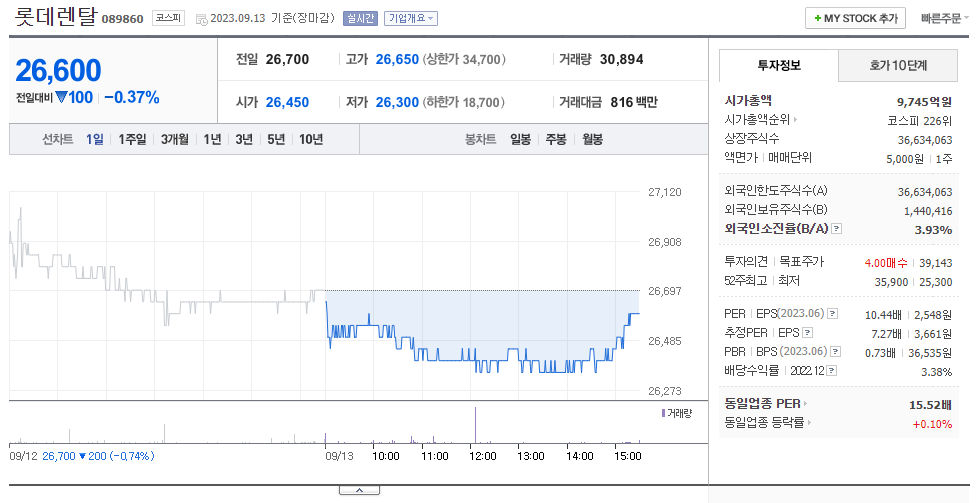Viewport: 977px width, 503px height.
Task: Click the dividend yield 3.38%
Action: [x=936, y=372]
